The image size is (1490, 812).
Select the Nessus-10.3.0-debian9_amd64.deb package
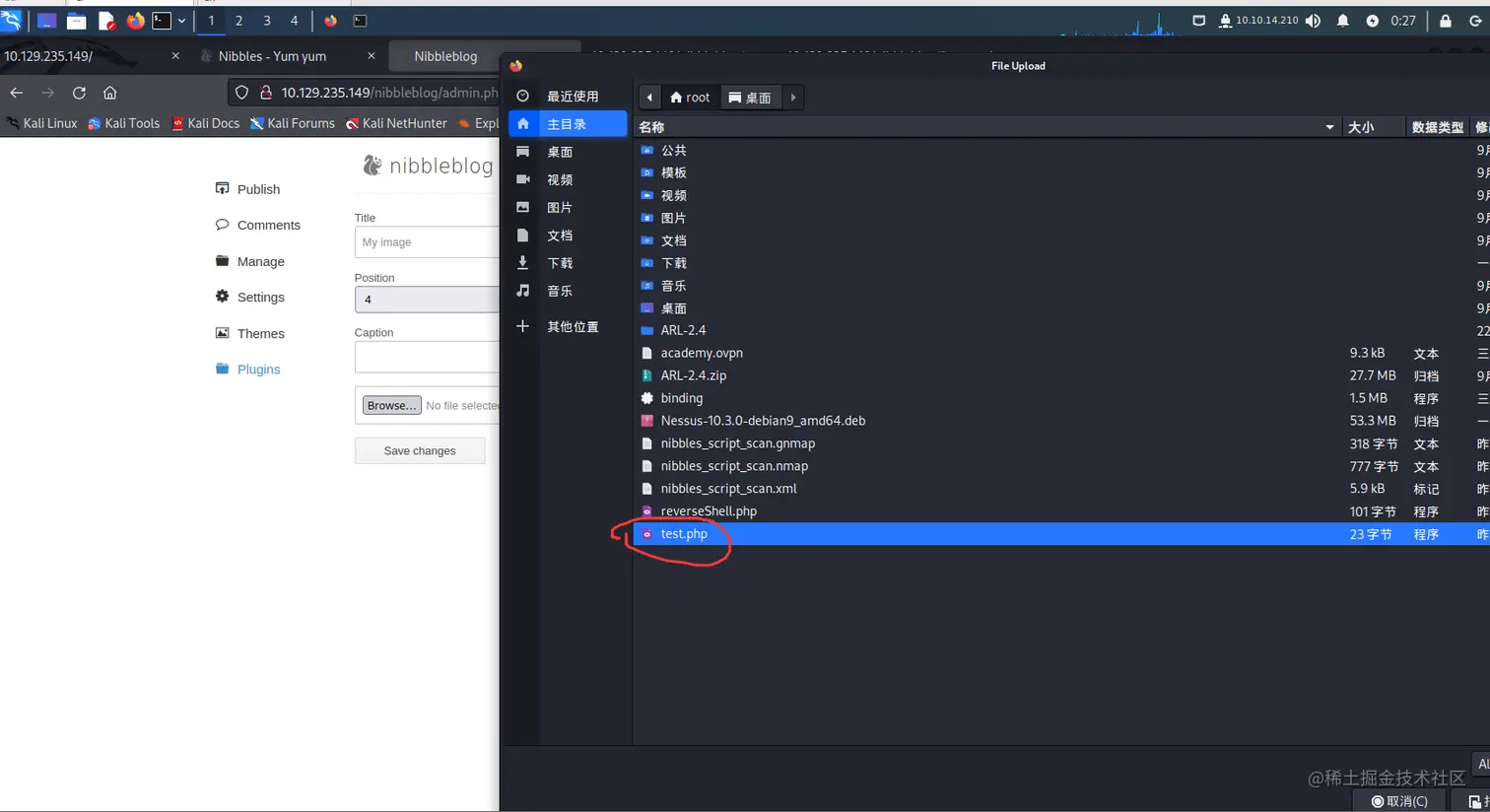(x=1061, y=421)
